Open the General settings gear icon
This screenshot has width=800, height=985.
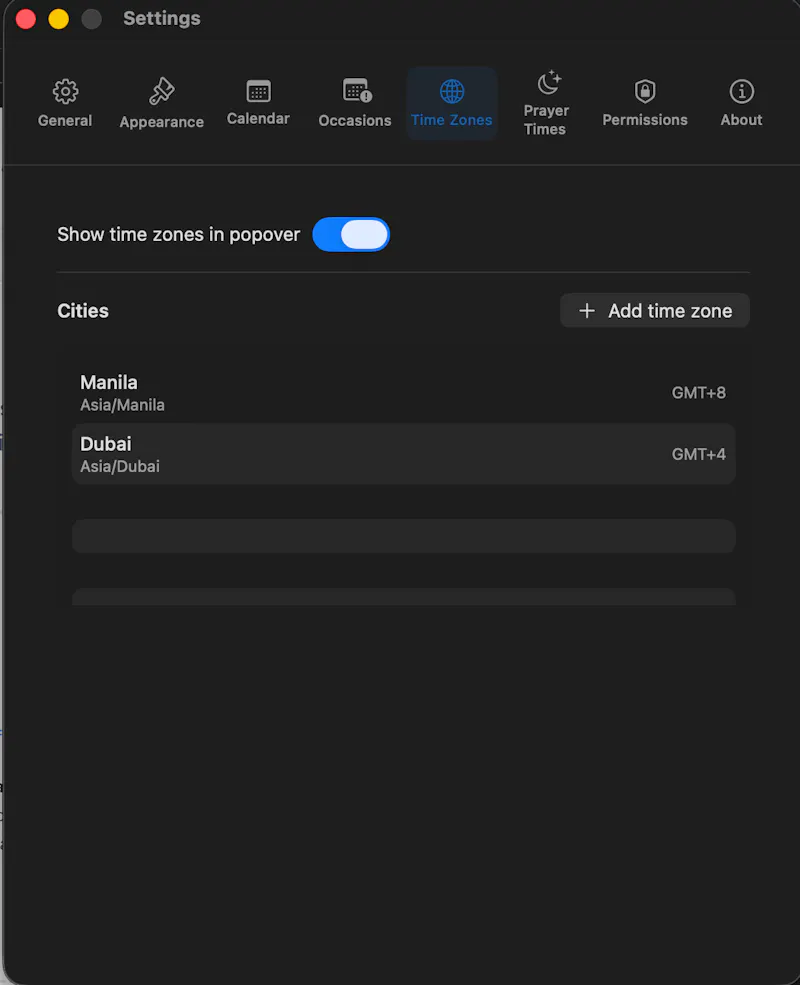point(65,92)
